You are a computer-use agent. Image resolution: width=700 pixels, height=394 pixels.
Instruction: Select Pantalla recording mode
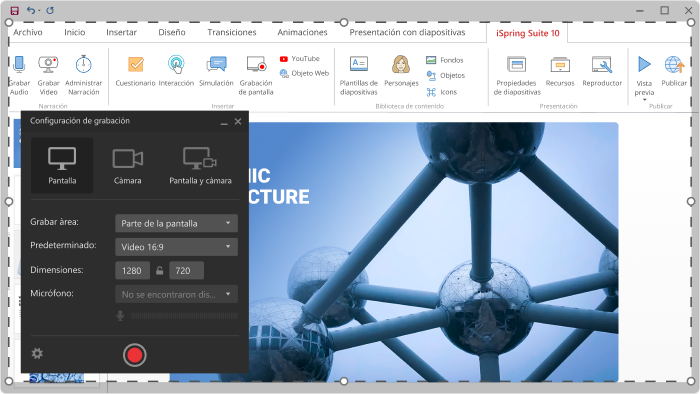(x=62, y=166)
